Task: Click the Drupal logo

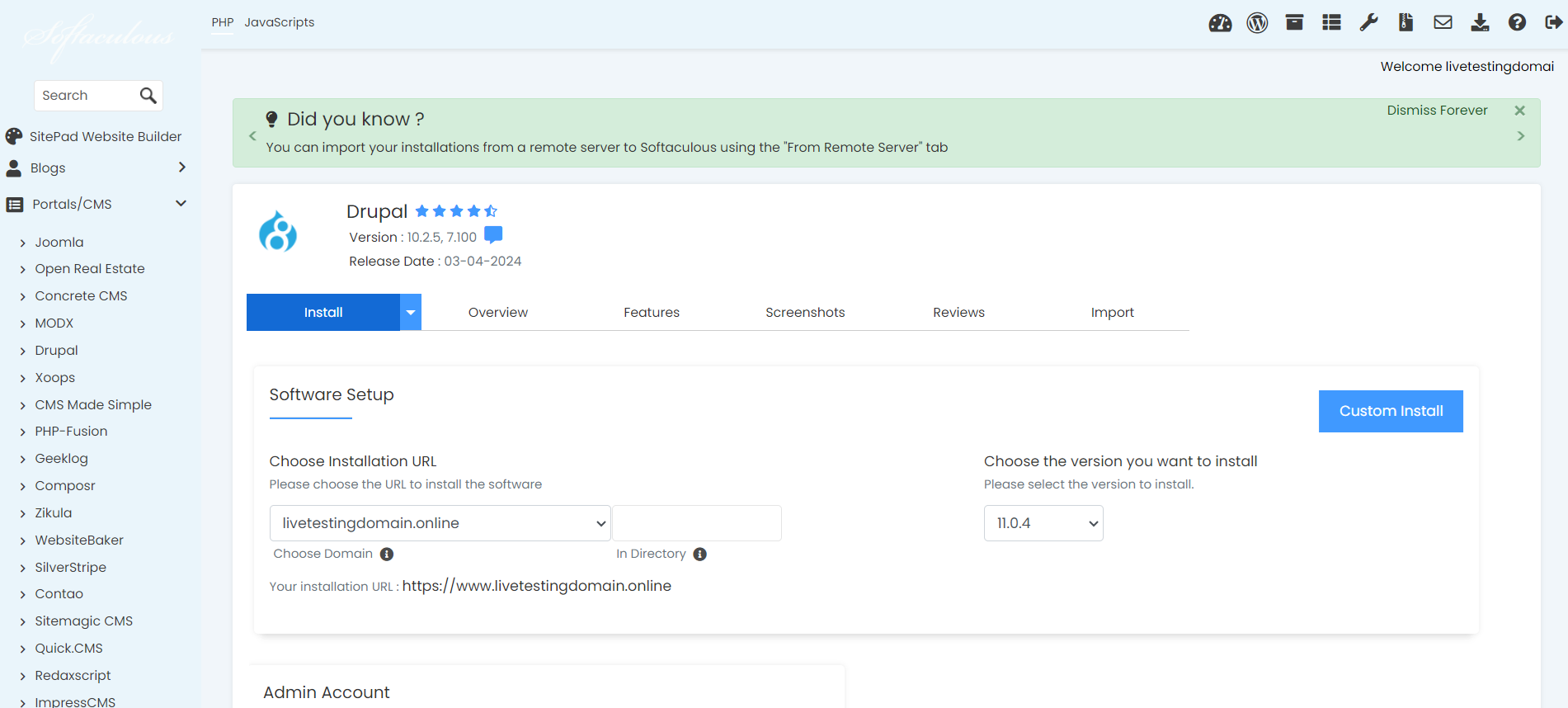Action: (x=278, y=231)
